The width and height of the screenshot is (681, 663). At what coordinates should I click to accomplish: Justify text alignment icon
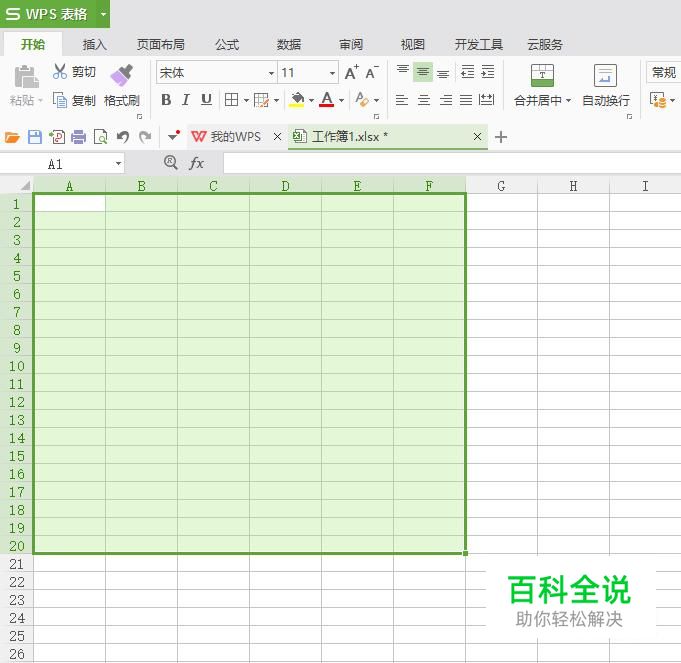(x=466, y=100)
